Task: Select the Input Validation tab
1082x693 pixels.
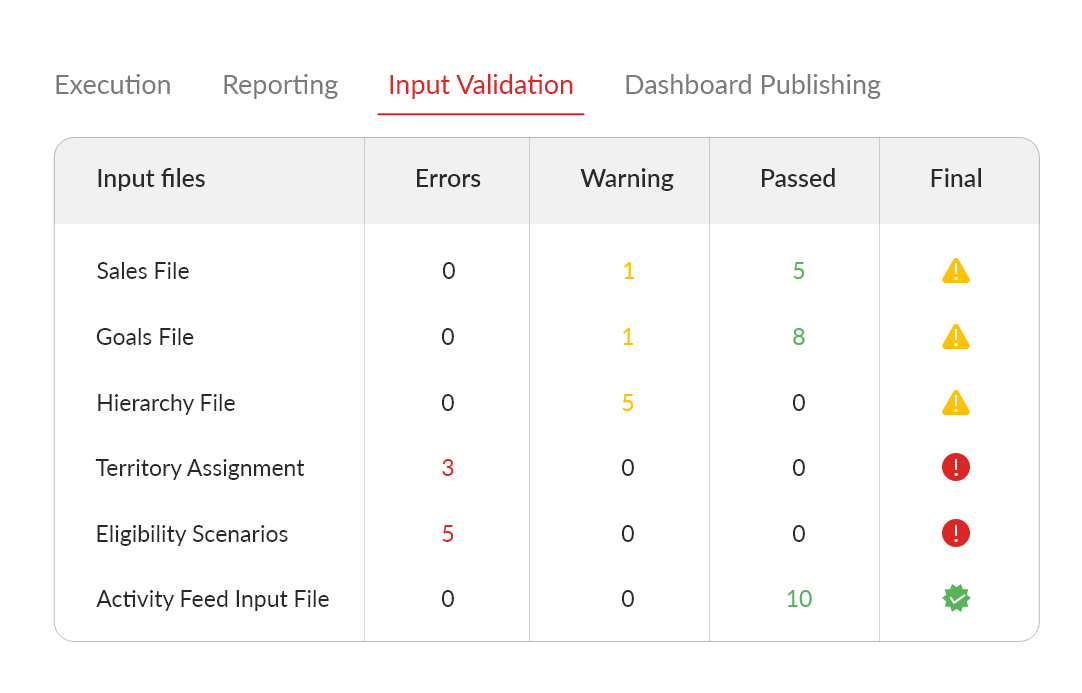Action: 481,85
